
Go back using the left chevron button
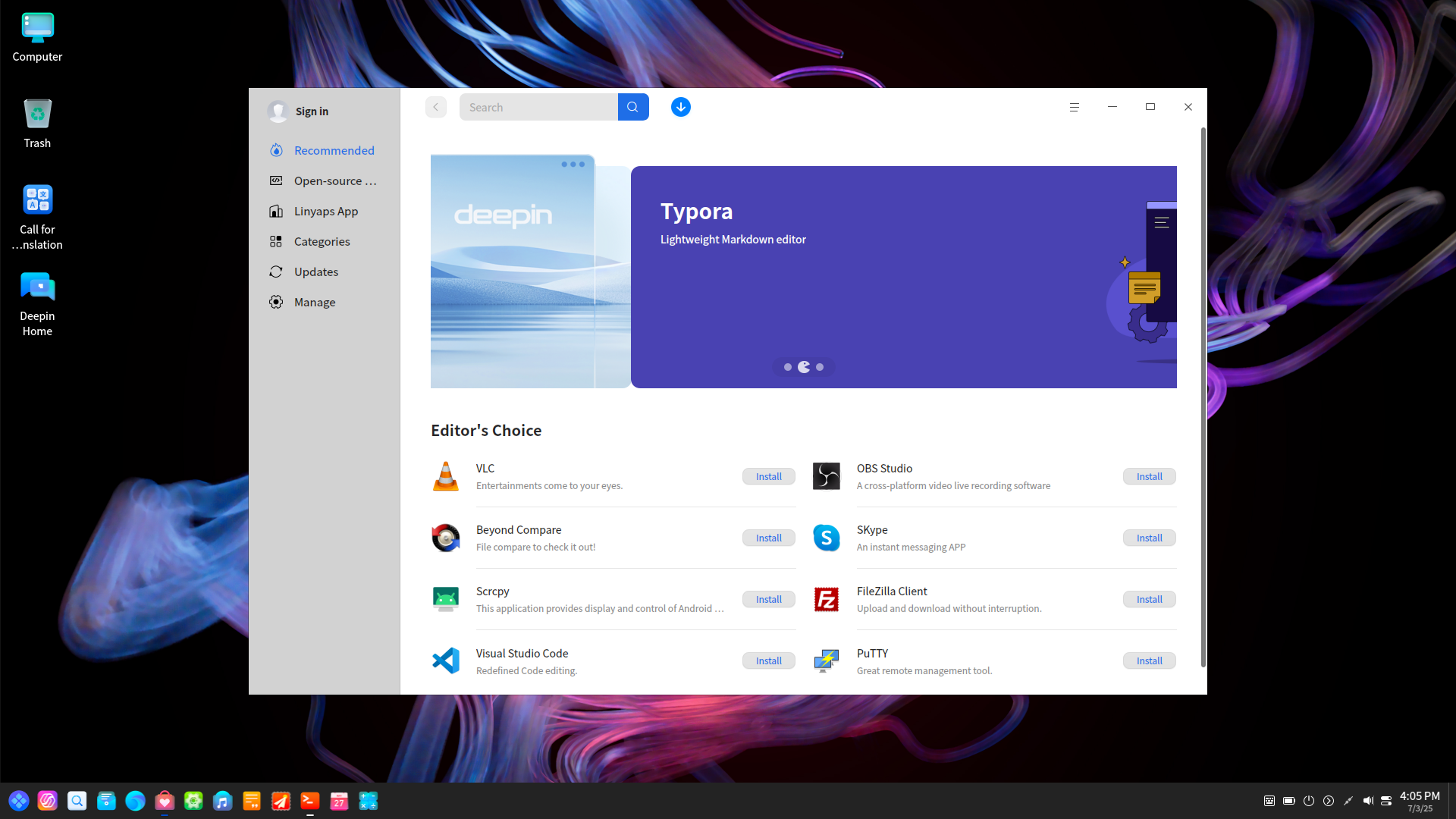(436, 107)
